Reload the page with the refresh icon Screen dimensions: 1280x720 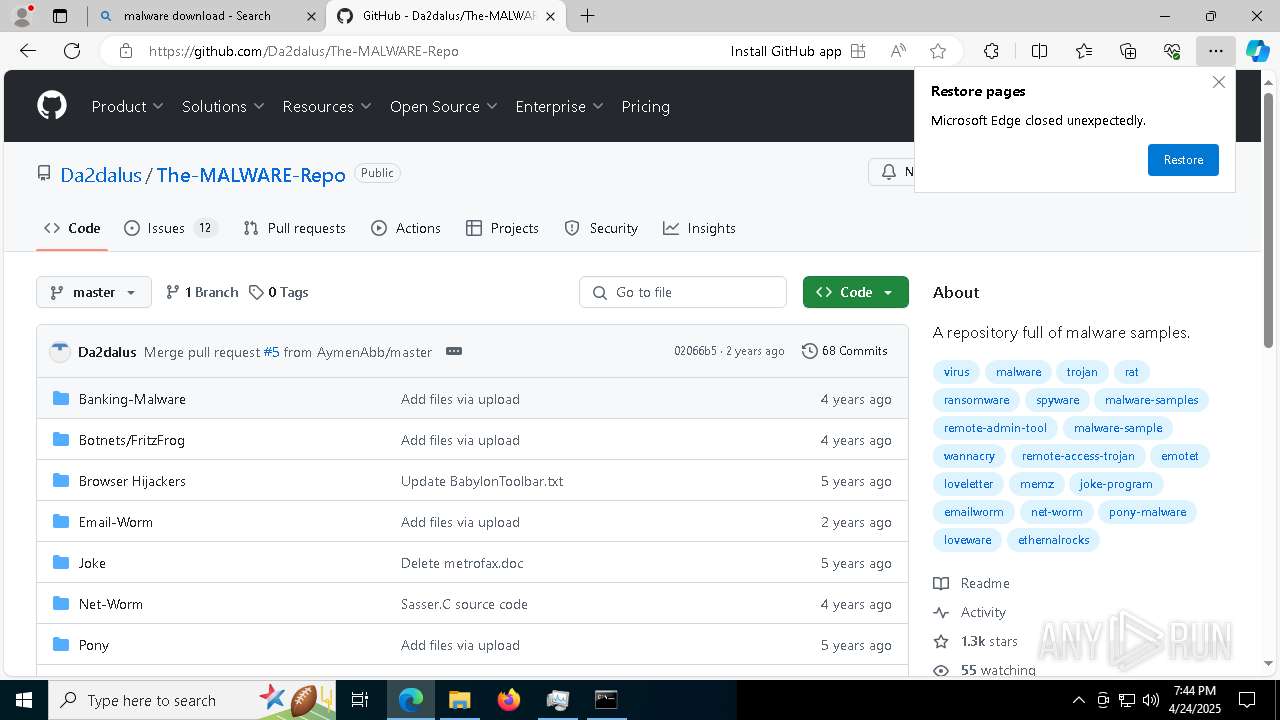coord(72,51)
